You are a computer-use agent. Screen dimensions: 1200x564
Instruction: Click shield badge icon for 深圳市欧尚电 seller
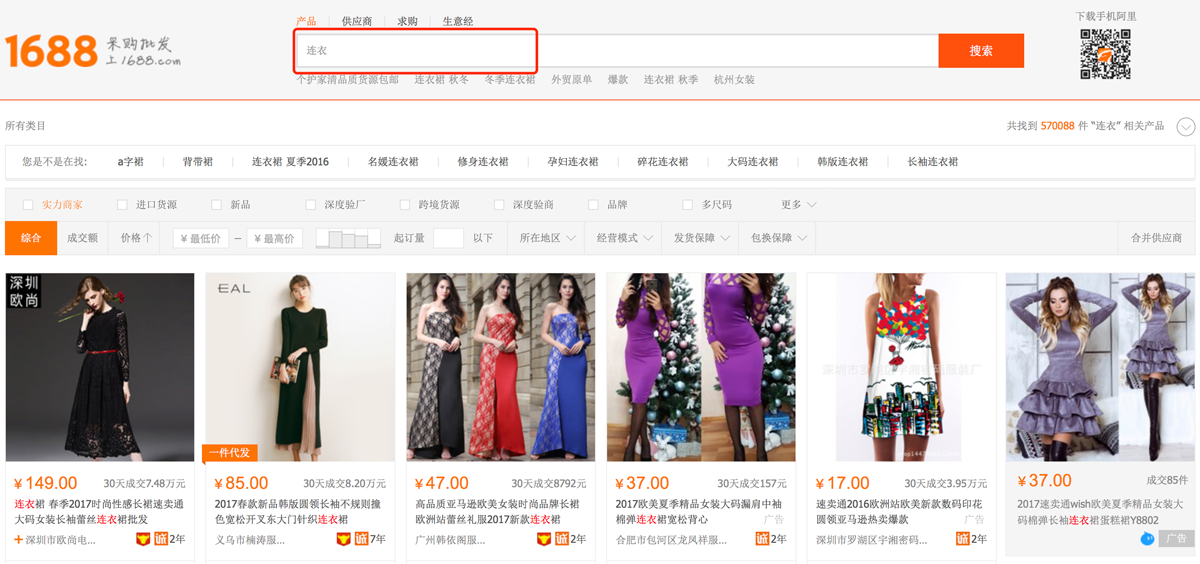tap(143, 539)
